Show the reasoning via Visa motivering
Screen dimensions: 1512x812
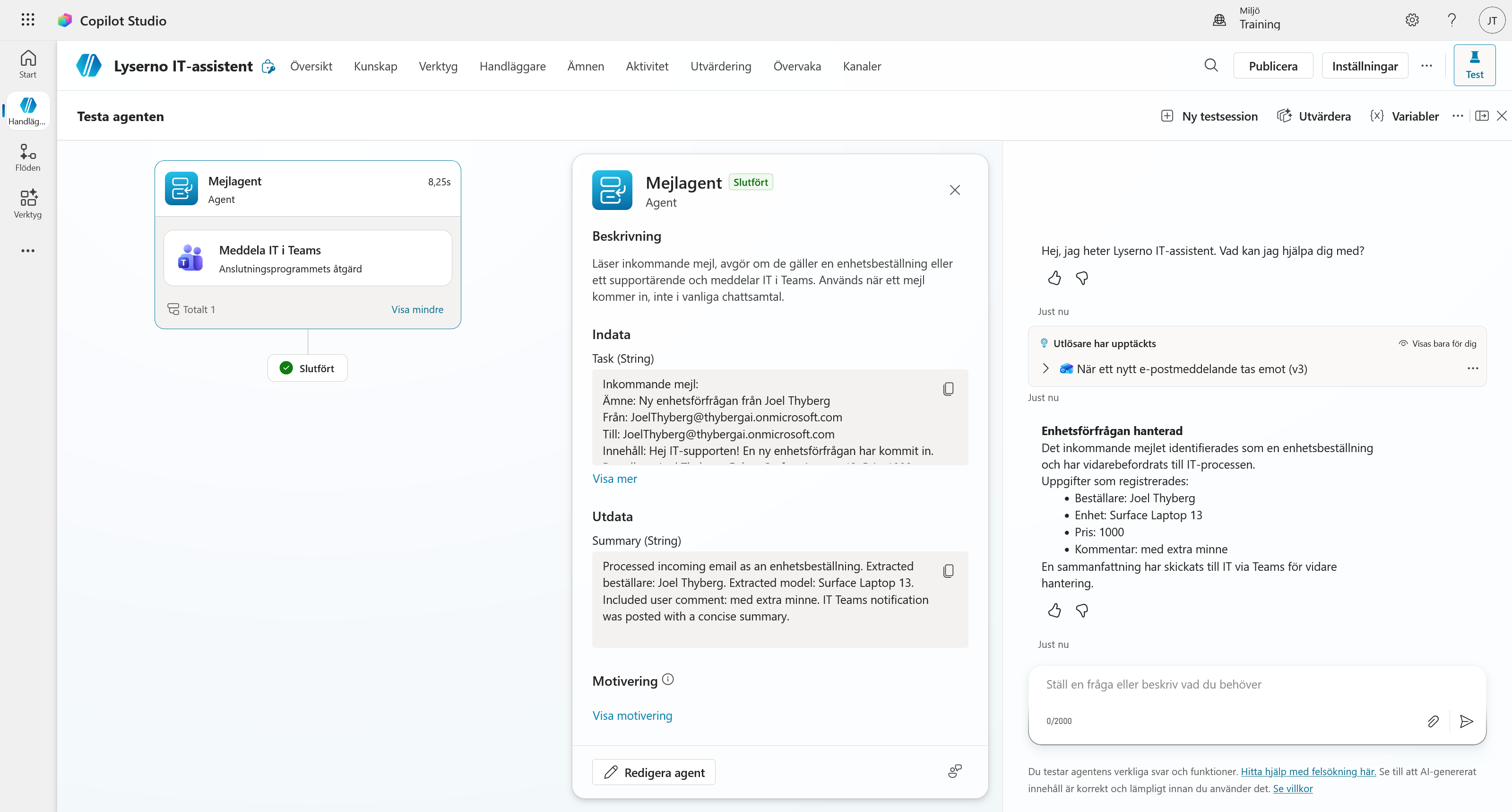coord(632,715)
